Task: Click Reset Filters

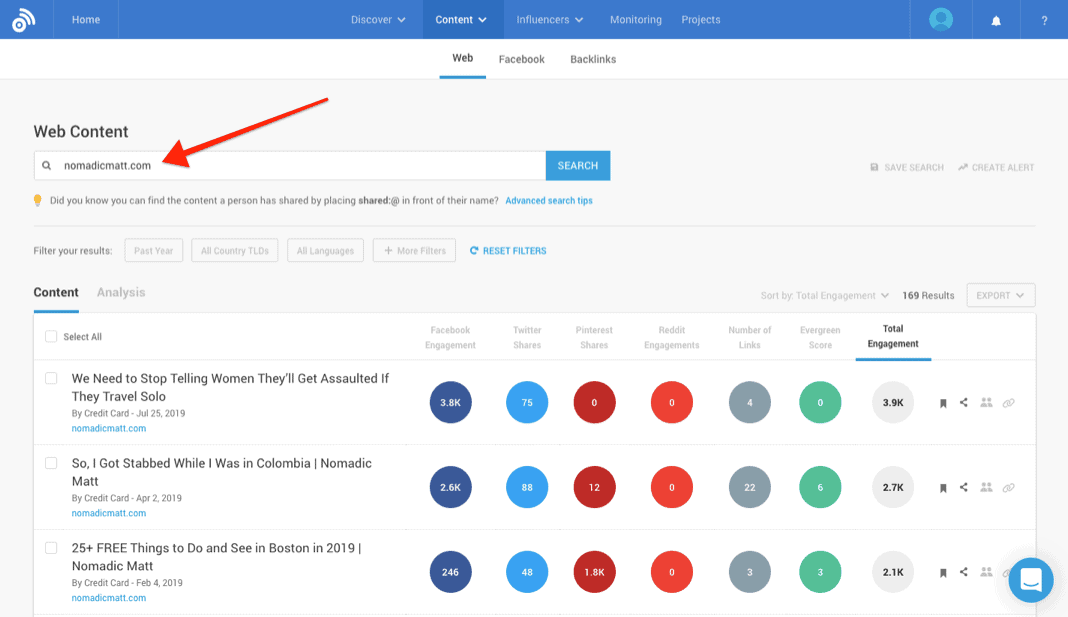Action: (508, 251)
